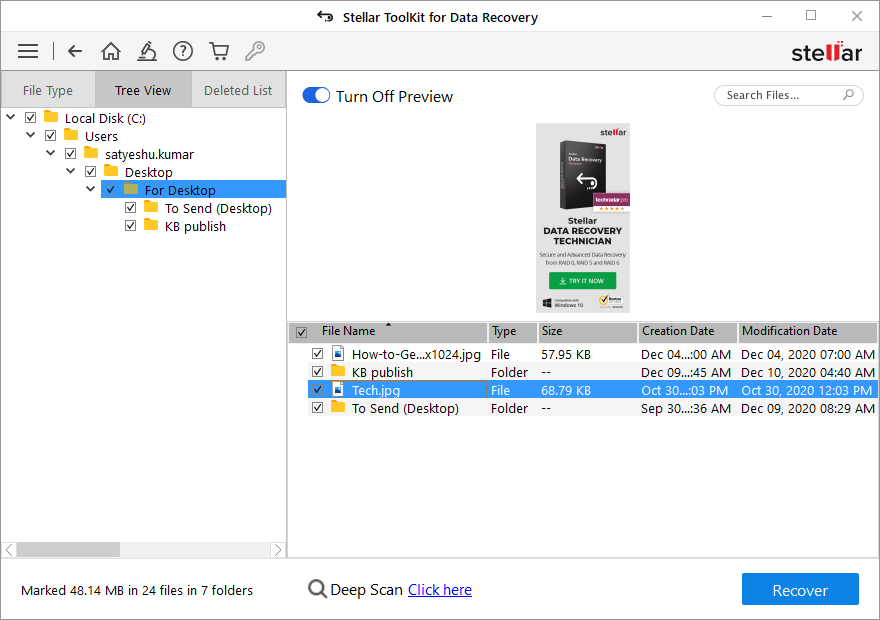Image resolution: width=880 pixels, height=620 pixels.
Task: Switch to the Deleted List tab
Action: point(238,90)
